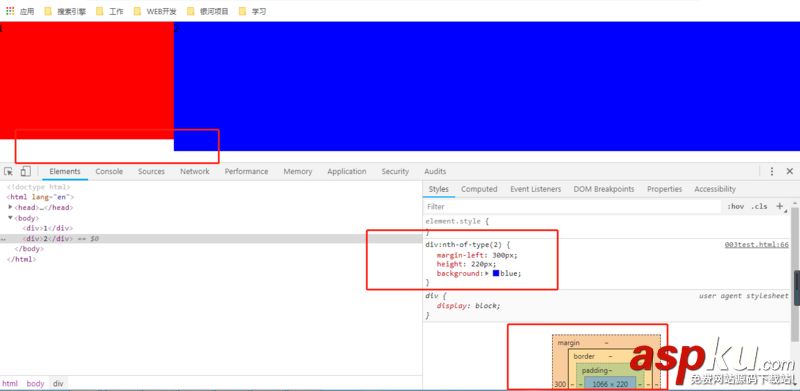Expand the head element node

tap(10, 207)
